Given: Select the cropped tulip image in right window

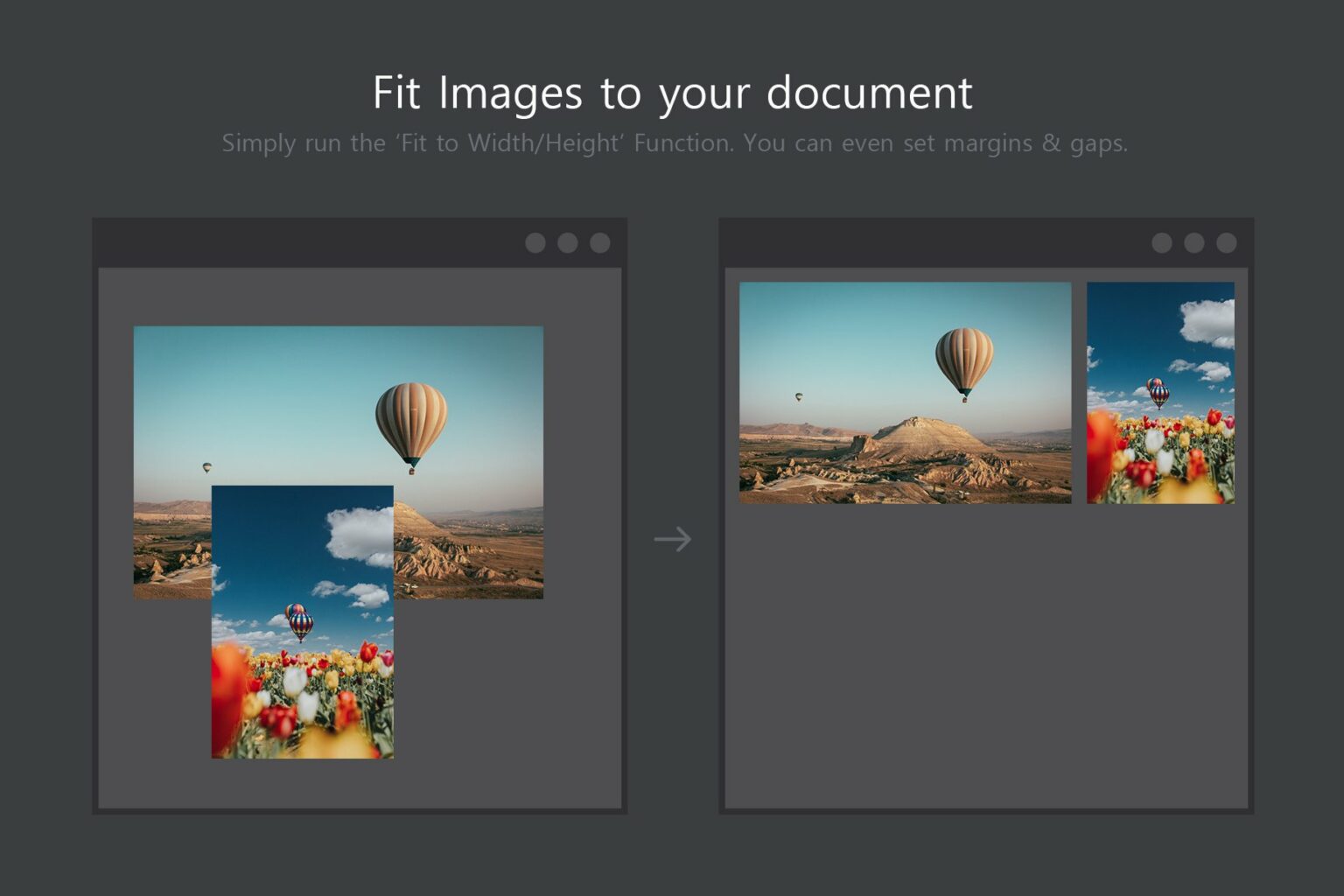Looking at the screenshot, I should 1159,394.
